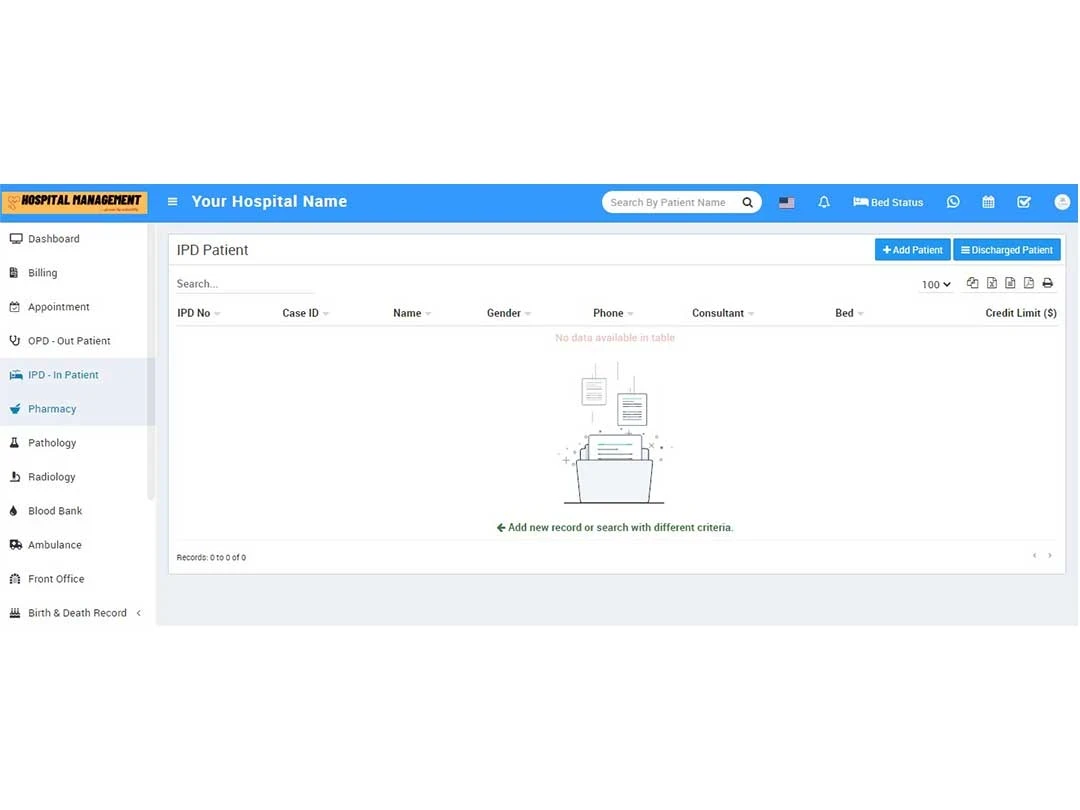
Task: Click the Add Patient button
Action: click(912, 249)
